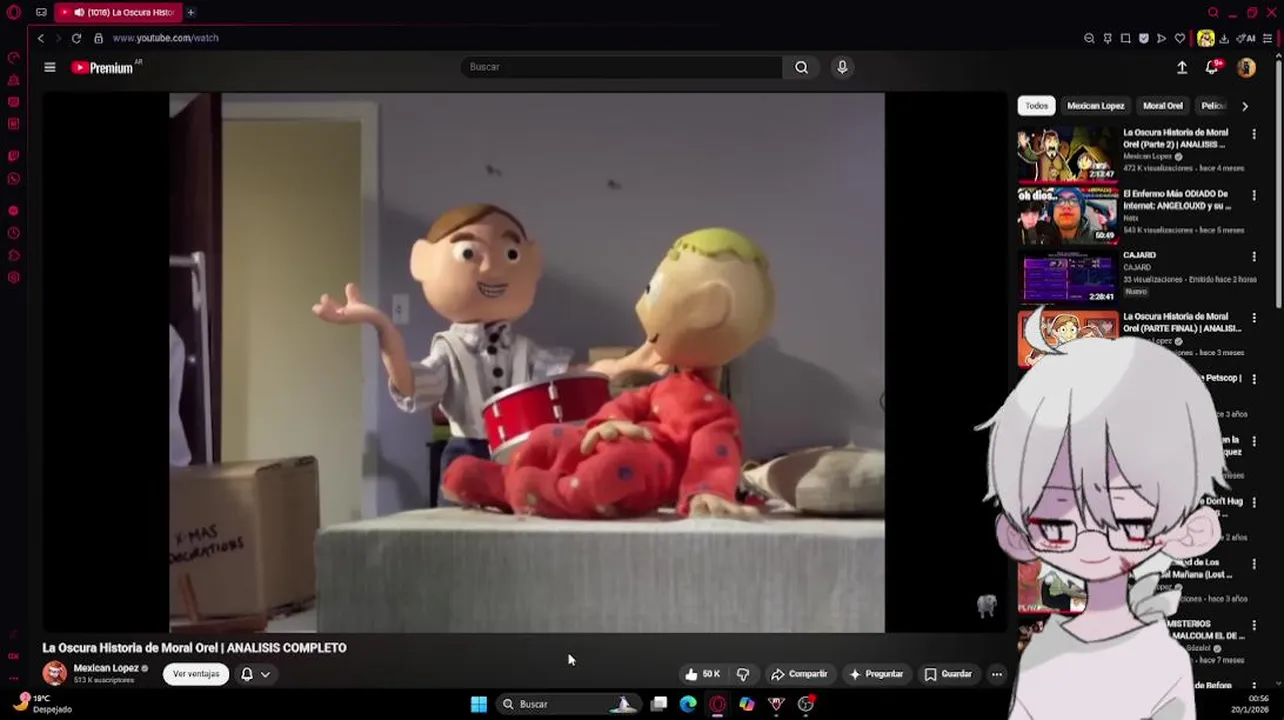Open ANGELOUXD video thumbnail

tap(1067, 215)
